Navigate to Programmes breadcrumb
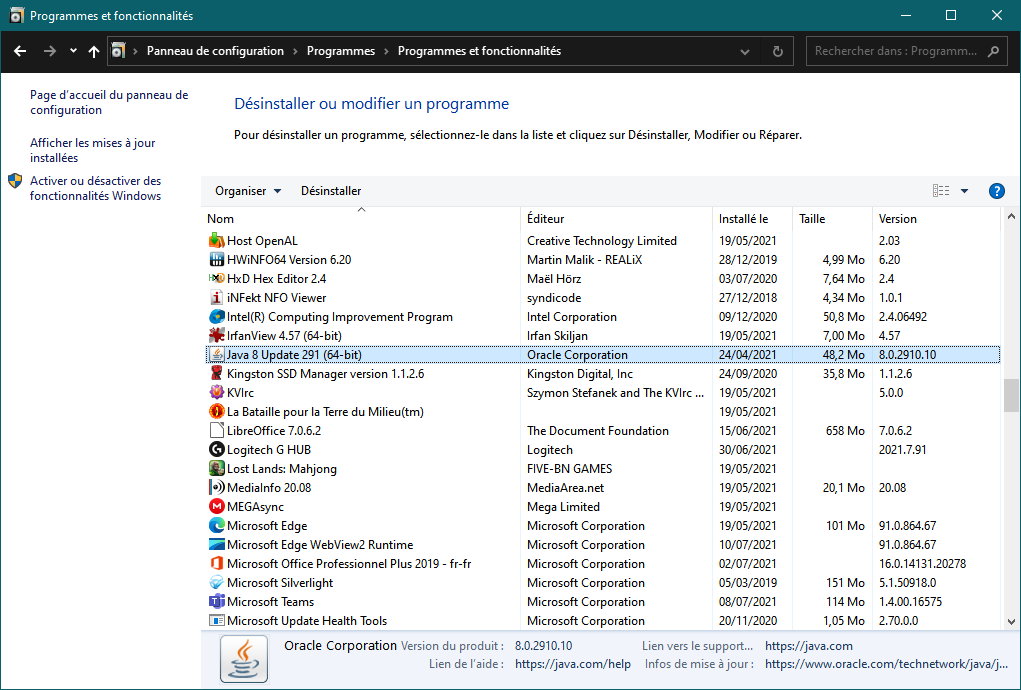 pyautogui.click(x=341, y=51)
